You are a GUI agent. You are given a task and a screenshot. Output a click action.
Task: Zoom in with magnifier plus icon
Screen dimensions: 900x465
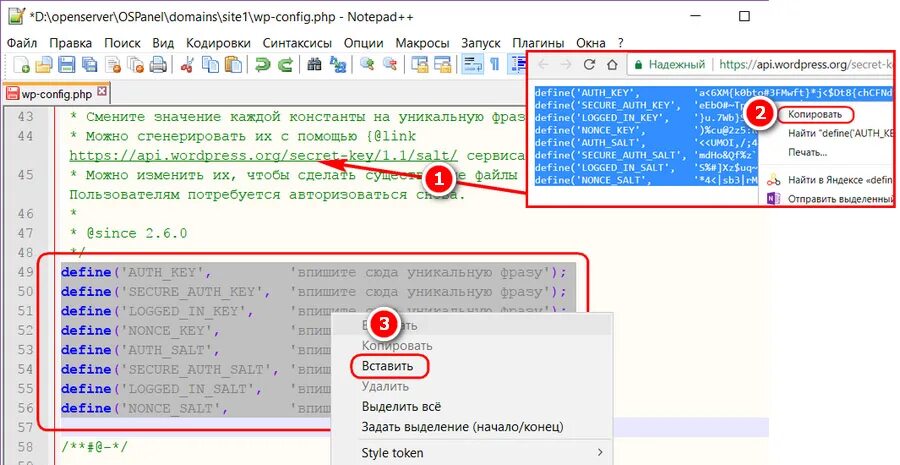pyautogui.click(x=367, y=64)
